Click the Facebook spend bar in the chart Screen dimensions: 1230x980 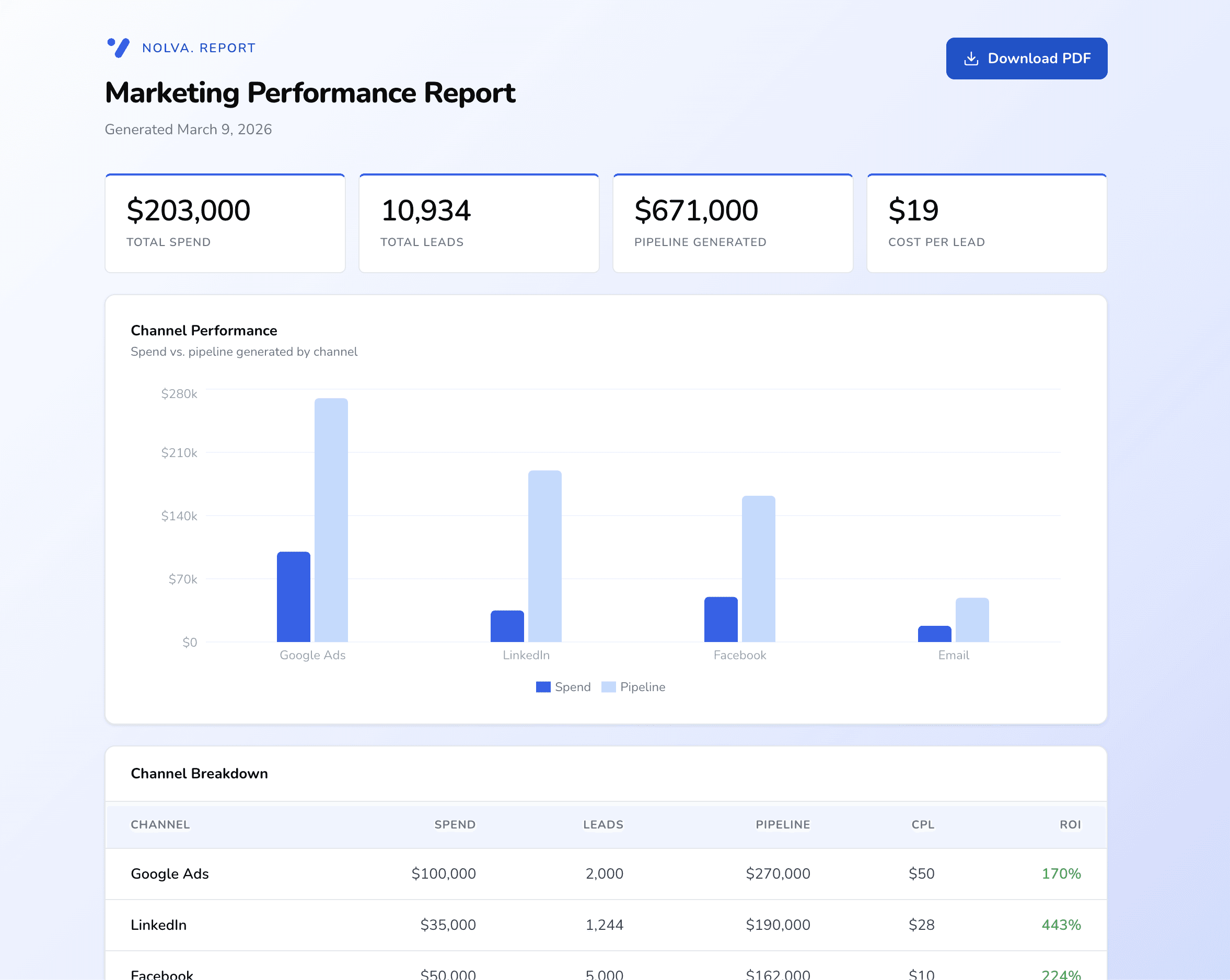tap(721, 619)
